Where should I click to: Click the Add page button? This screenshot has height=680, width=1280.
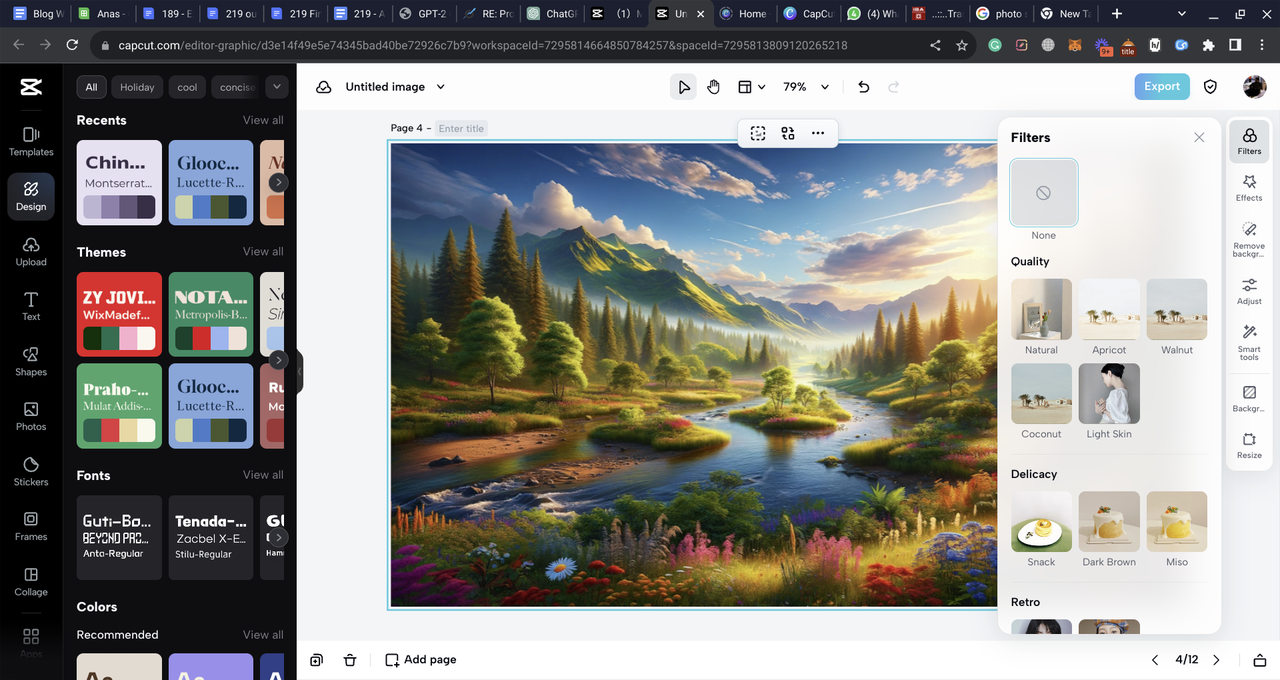coord(421,660)
